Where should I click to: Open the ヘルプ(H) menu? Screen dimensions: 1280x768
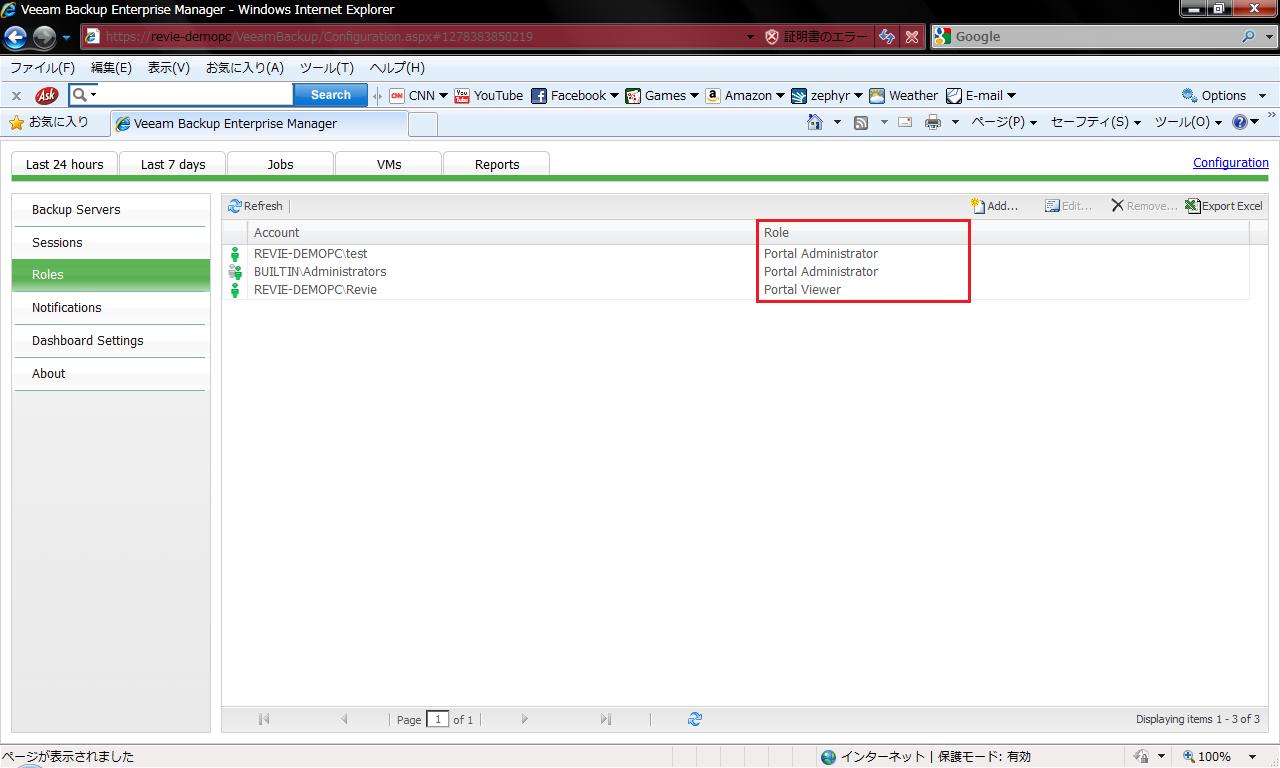click(397, 68)
